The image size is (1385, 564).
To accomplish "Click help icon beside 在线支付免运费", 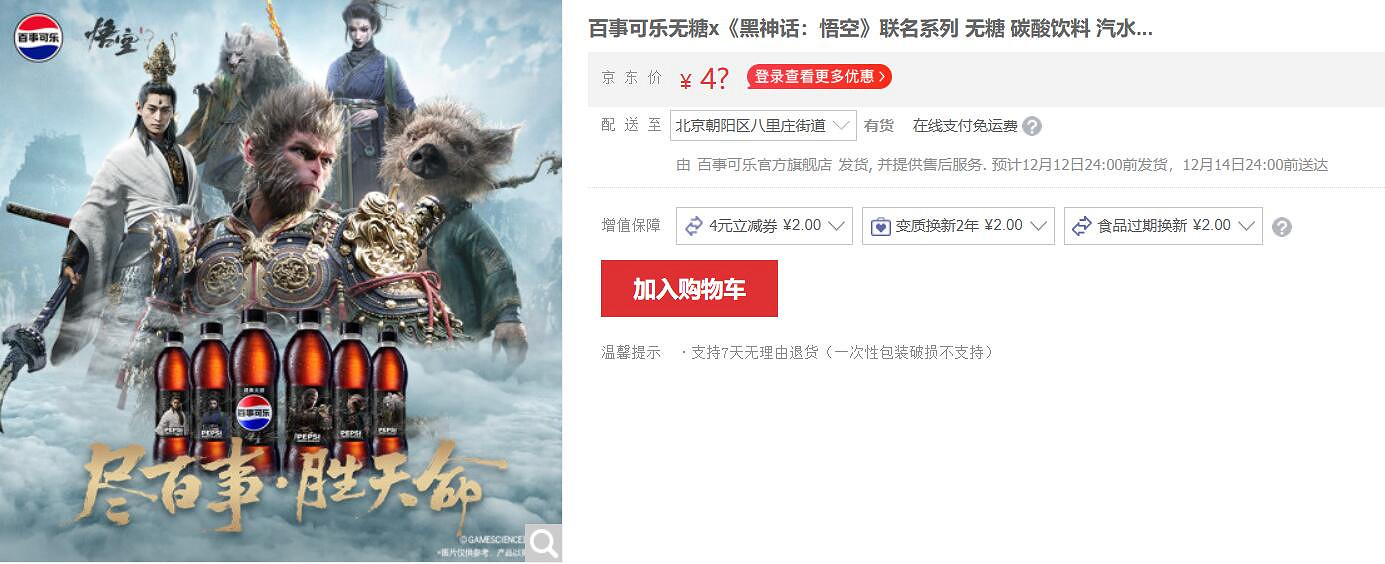I will click(1032, 126).
